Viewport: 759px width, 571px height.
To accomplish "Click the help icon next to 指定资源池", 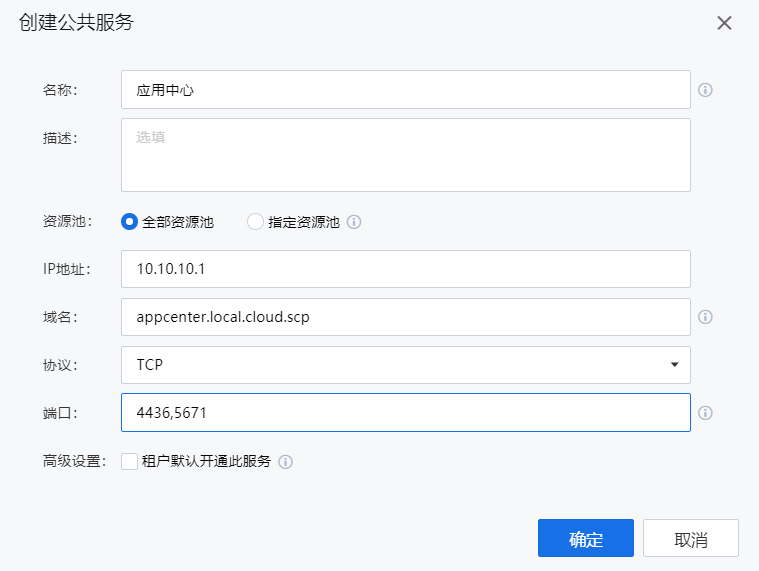I will [x=354, y=222].
